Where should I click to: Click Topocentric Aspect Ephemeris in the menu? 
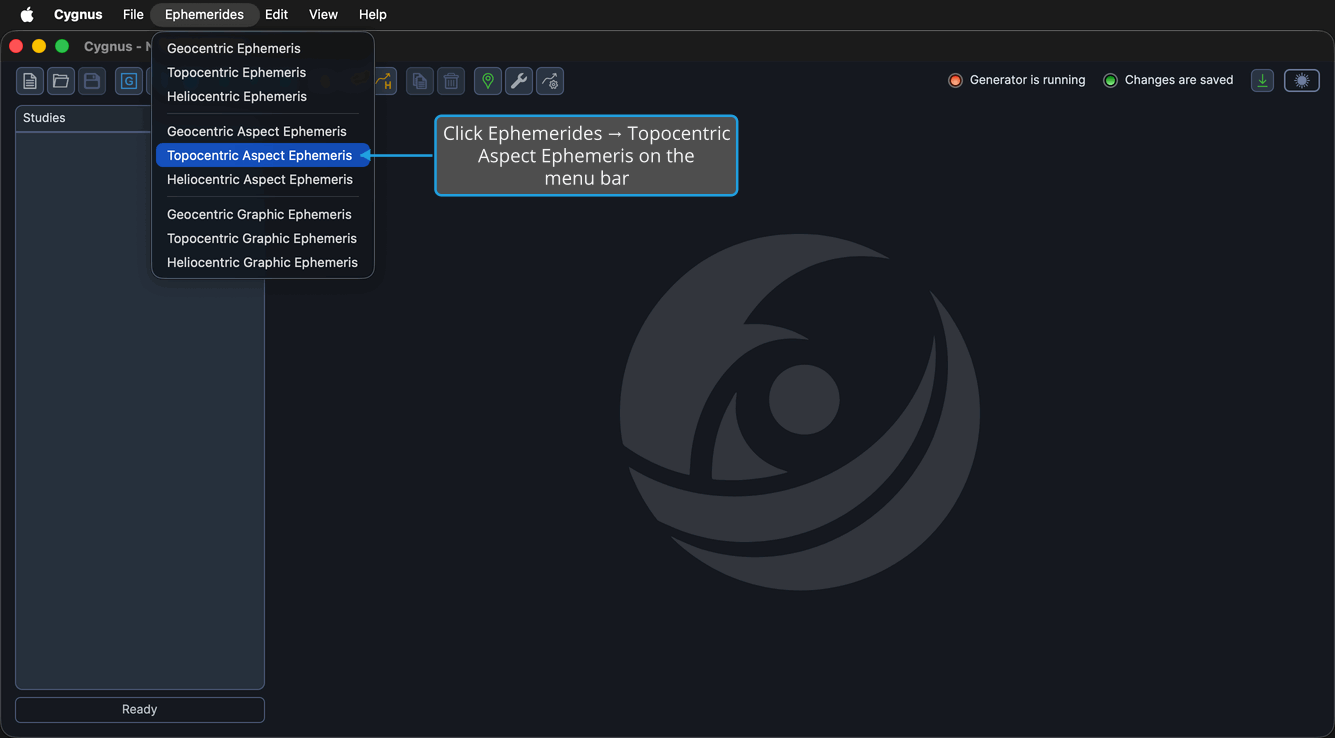click(263, 155)
